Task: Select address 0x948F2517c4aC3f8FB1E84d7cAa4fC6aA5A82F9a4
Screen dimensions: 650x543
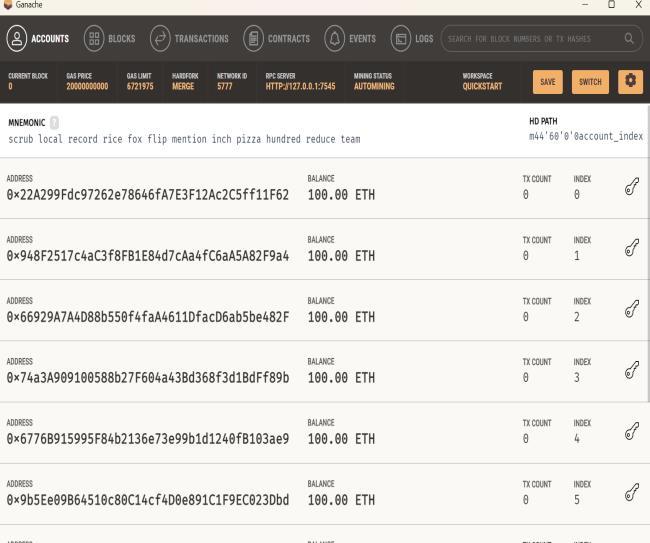Action: (148, 256)
